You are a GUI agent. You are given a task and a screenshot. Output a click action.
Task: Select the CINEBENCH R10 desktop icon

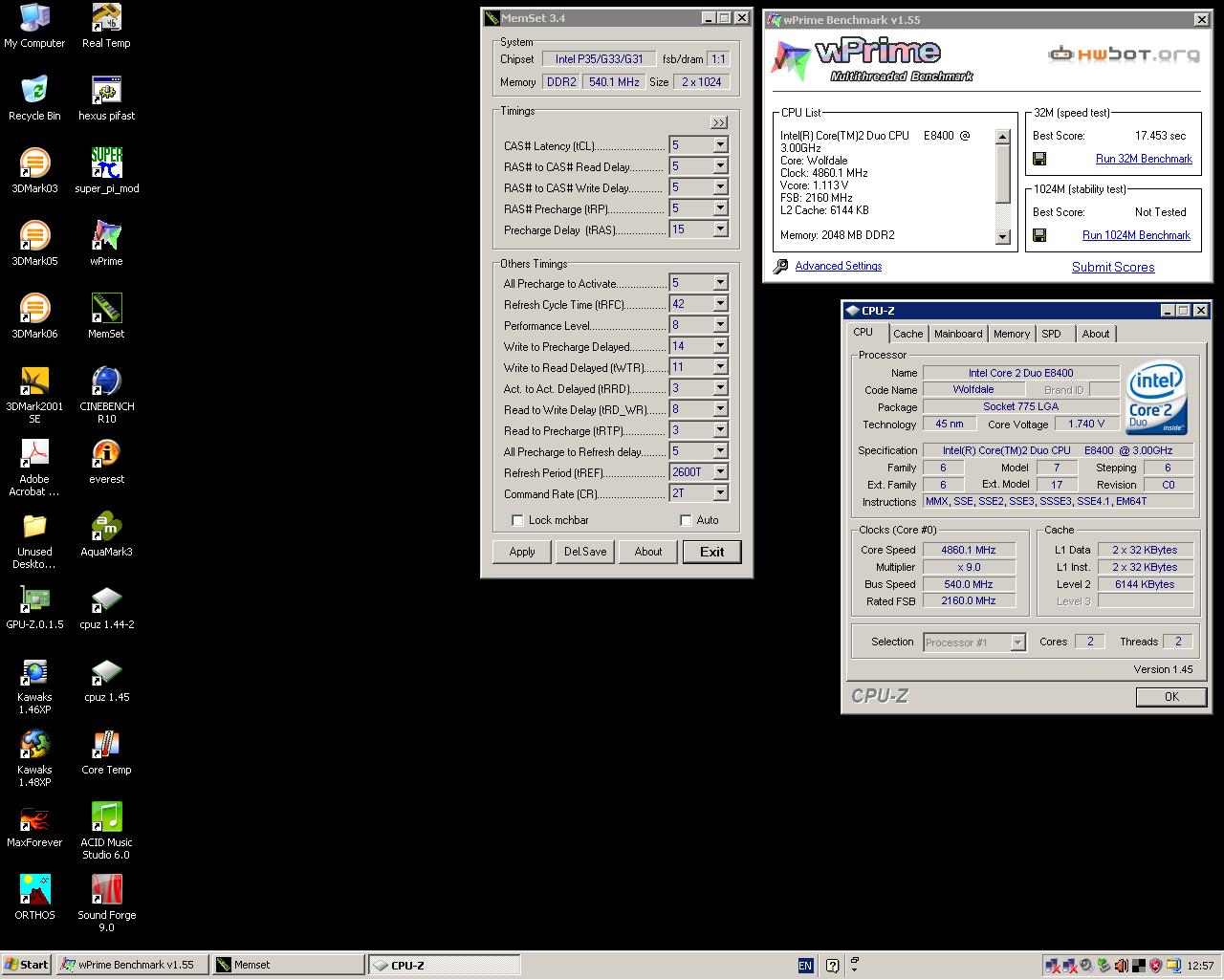tap(106, 396)
